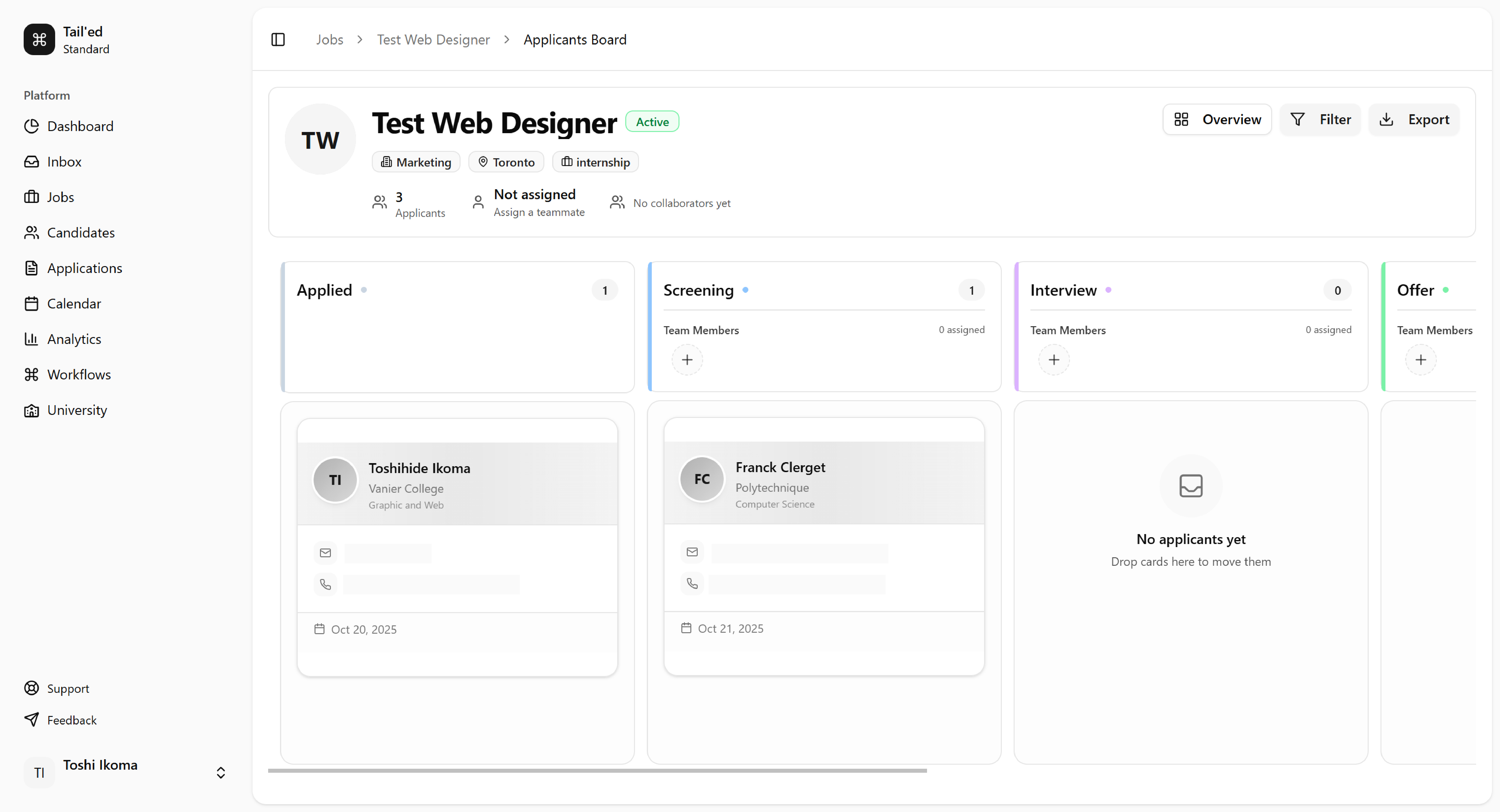The image size is (1500, 812).
Task: Navigate to Jobs breadcrumb
Action: 330,40
